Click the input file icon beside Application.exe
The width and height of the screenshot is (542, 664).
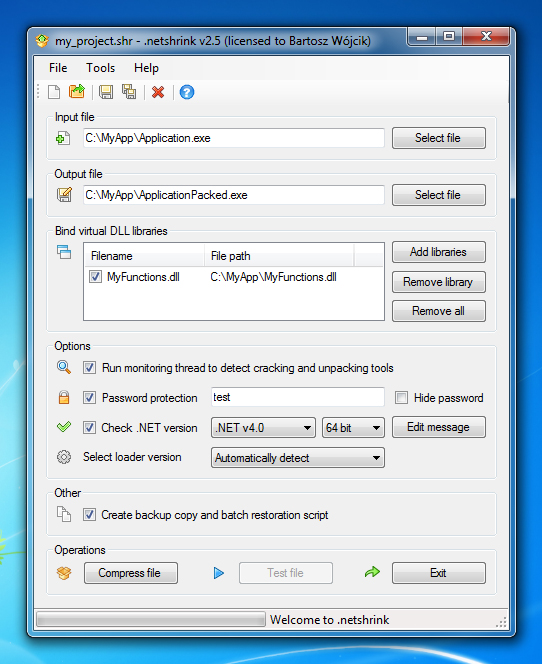[63, 138]
